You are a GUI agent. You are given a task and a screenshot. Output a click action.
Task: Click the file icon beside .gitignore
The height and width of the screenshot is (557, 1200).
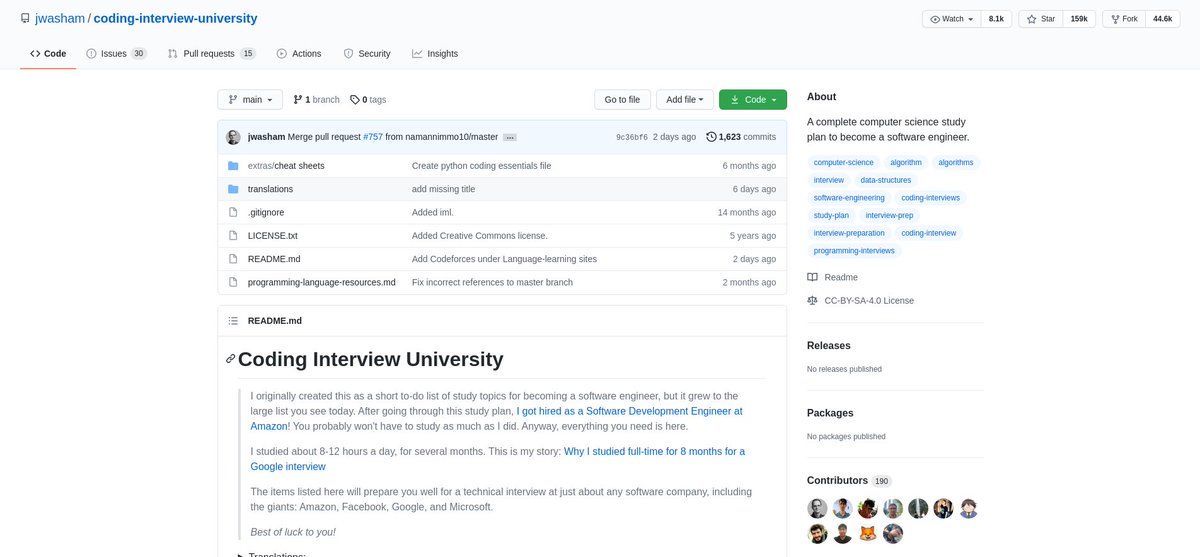pyautogui.click(x=233, y=212)
